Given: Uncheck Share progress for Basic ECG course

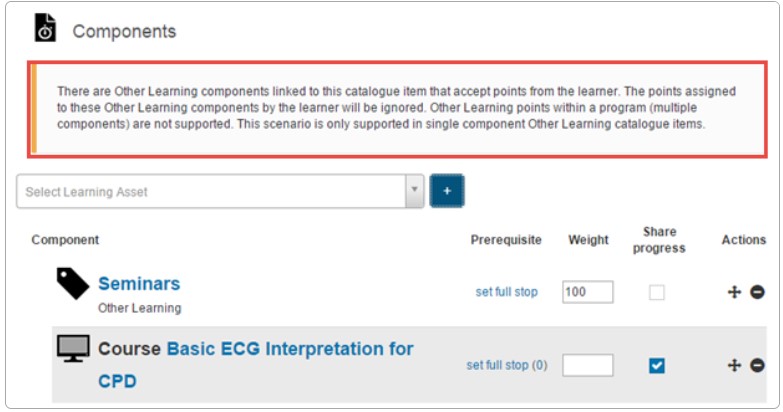Looking at the screenshot, I should pyautogui.click(x=657, y=366).
